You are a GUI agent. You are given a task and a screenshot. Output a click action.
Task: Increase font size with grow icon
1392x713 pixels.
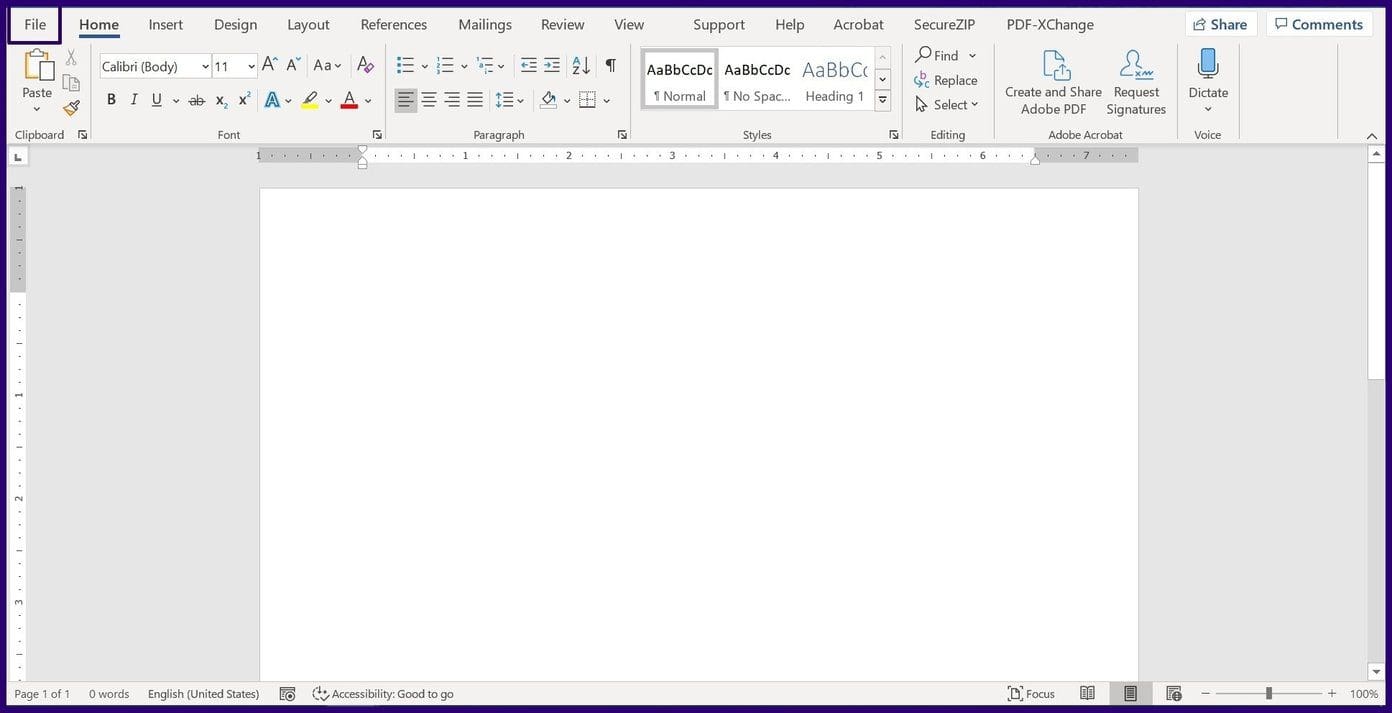click(270, 65)
